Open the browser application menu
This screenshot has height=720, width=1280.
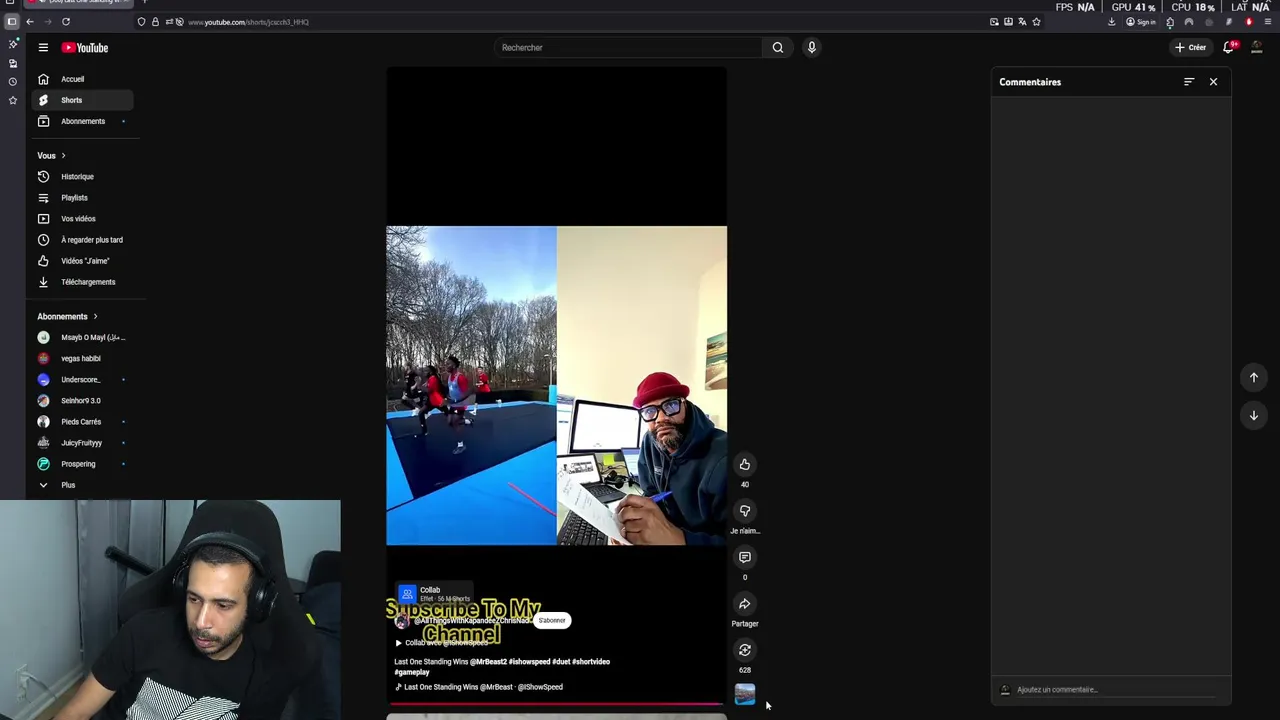coord(1268,21)
